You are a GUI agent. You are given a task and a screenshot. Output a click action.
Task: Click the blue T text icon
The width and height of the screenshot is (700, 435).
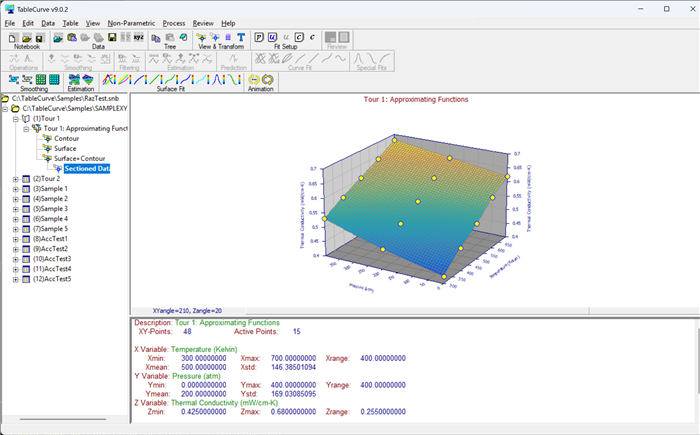pos(241,38)
